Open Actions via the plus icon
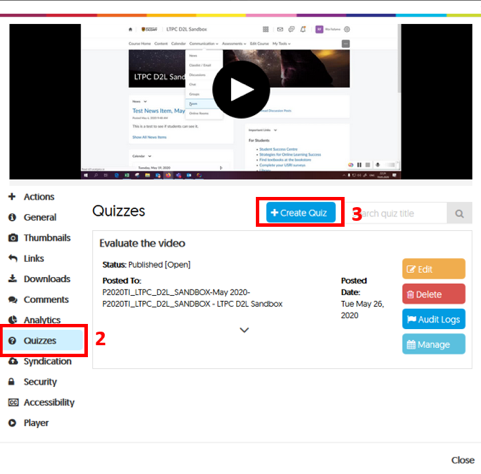 12,197
